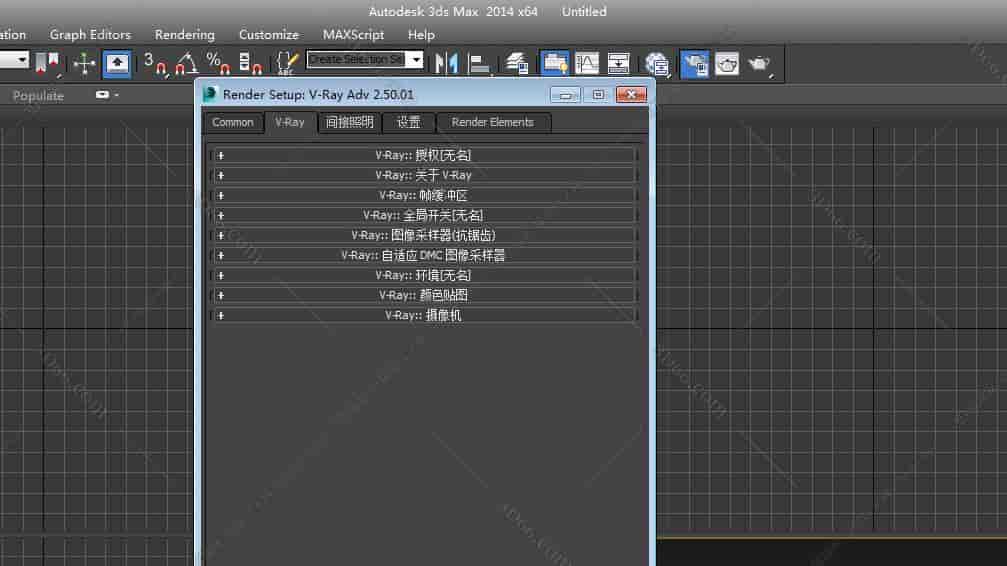Open the Manage Layers dialog
The width and height of the screenshot is (1007, 566).
(517, 64)
